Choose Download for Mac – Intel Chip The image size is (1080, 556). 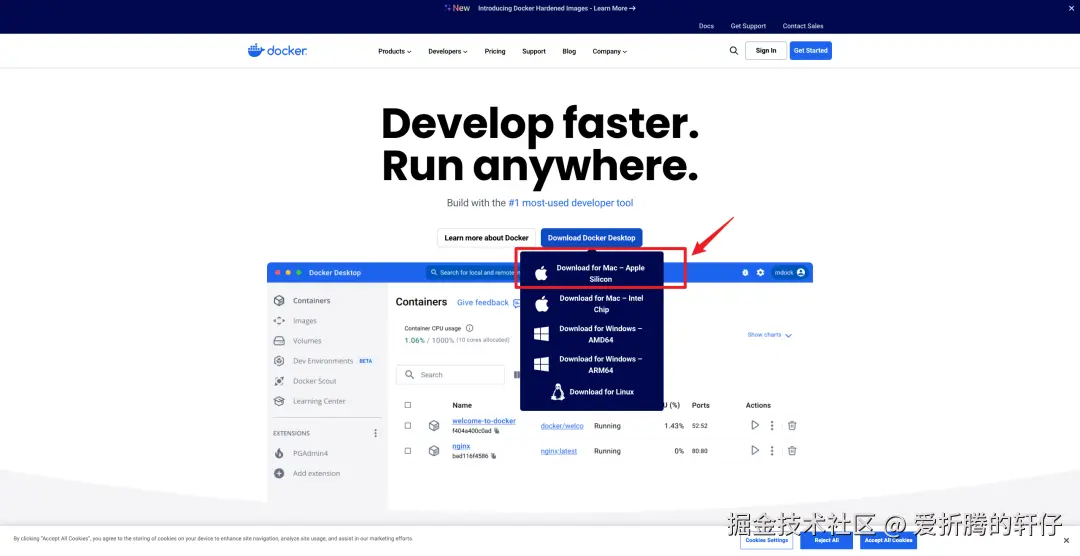[x=592, y=304]
